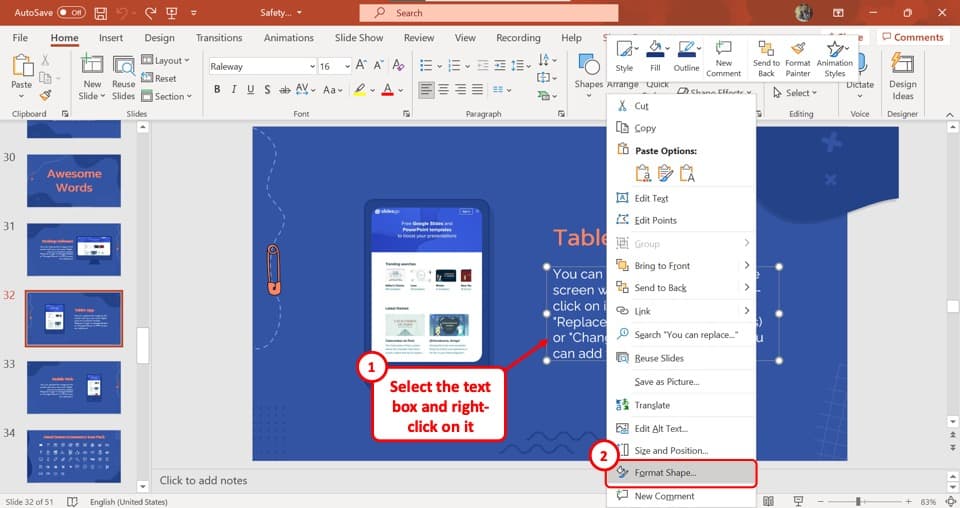Image resolution: width=960 pixels, height=508 pixels.
Task: Toggle Underline formatting
Action: [x=250, y=89]
